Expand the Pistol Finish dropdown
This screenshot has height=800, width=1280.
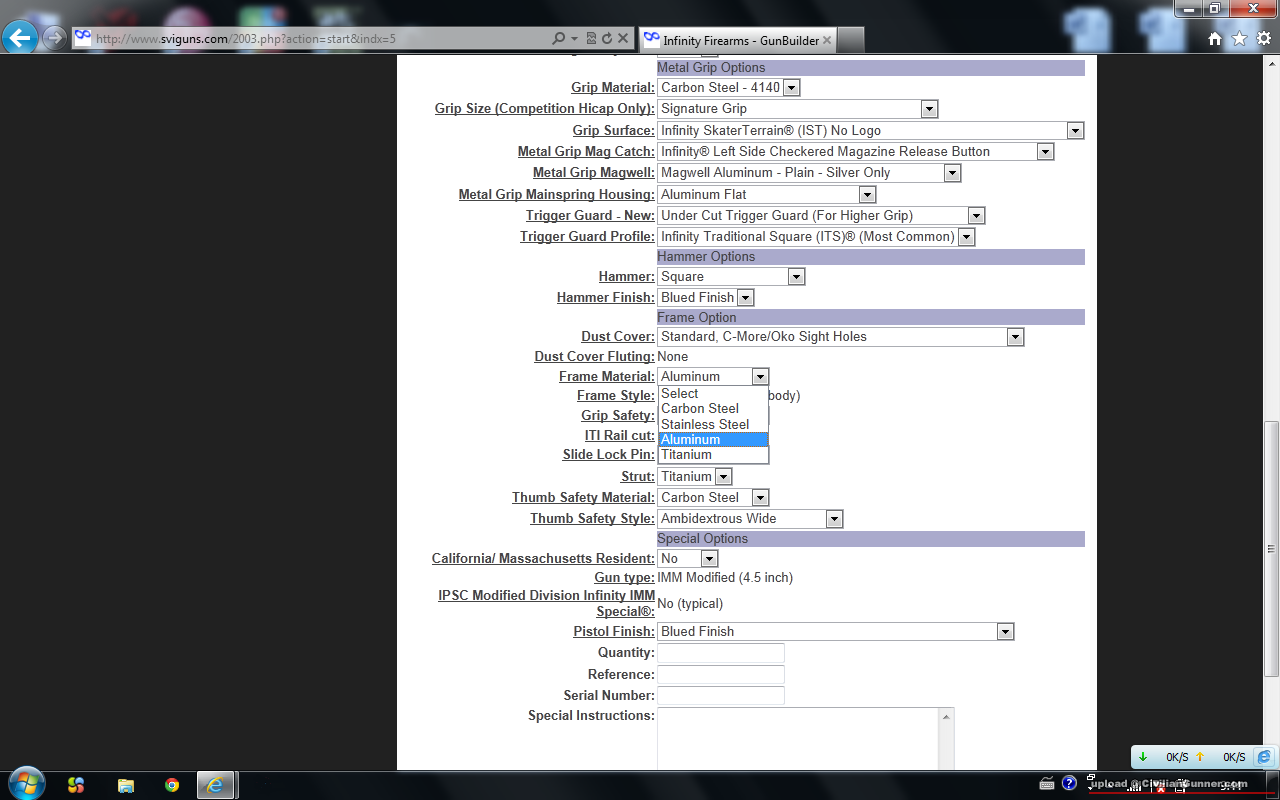click(x=1005, y=632)
